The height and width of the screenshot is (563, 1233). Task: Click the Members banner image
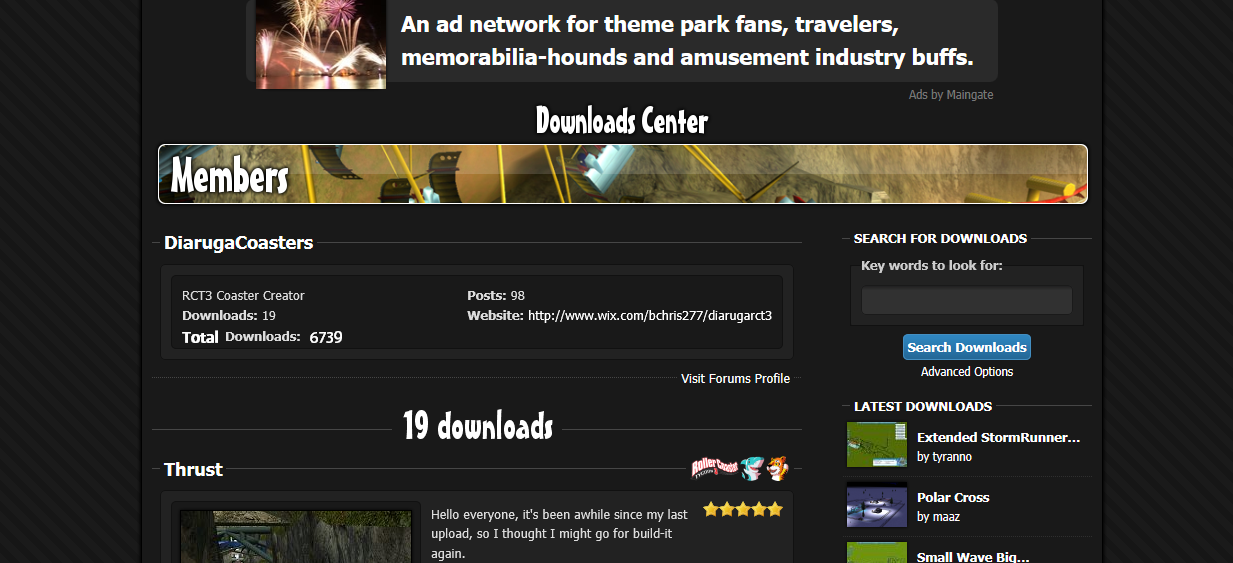click(x=622, y=174)
